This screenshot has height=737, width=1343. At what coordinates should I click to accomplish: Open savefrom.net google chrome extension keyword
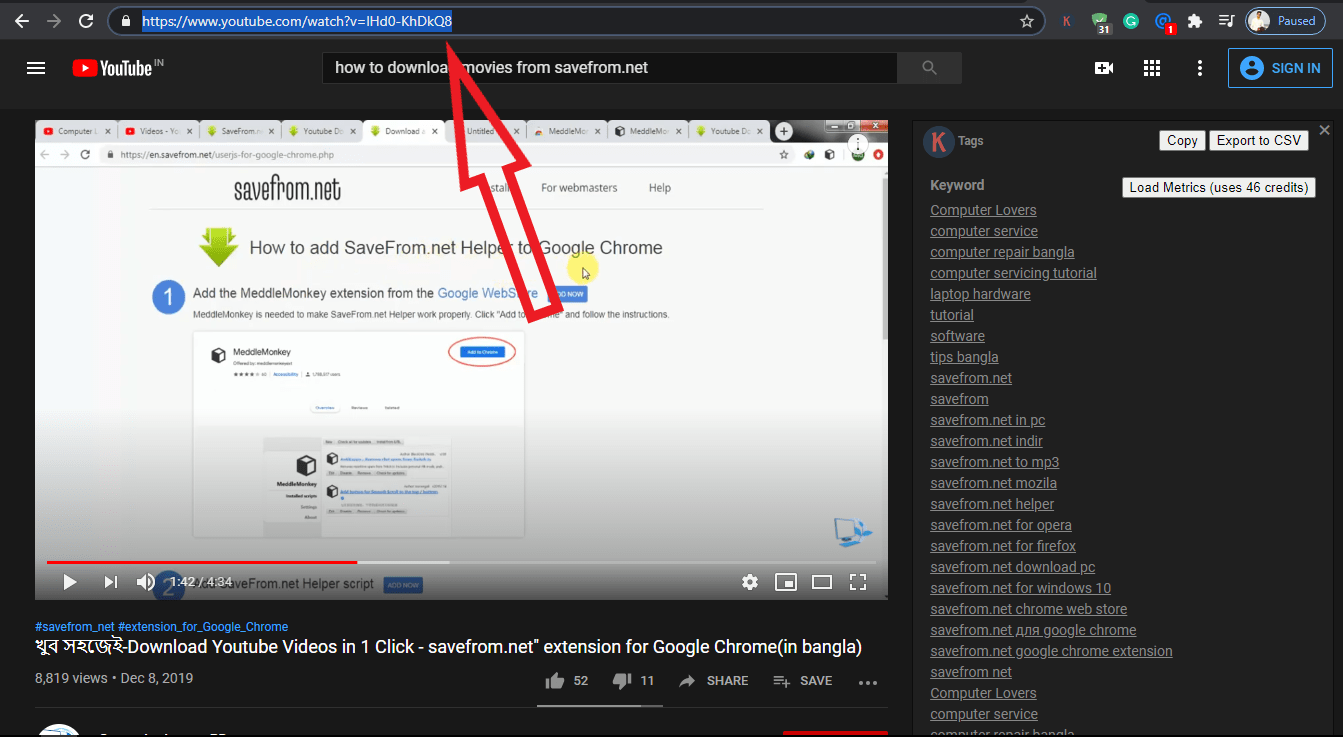(1051, 651)
